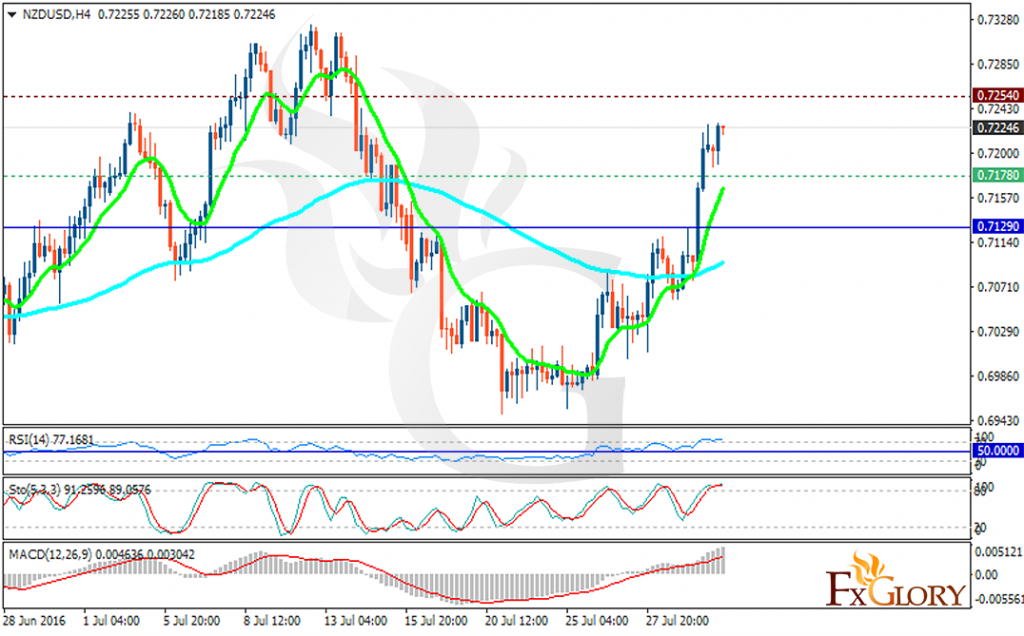Click the FxGlory logo
This screenshot has height=636, width=1024.
(x=895, y=580)
